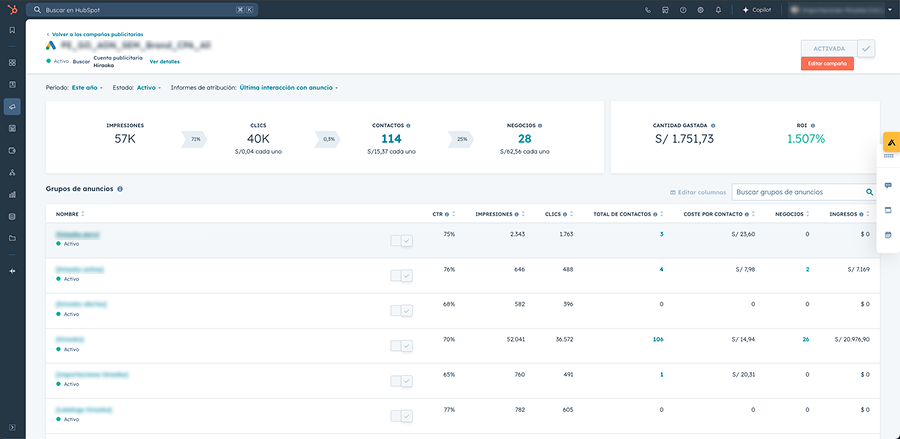The image size is (900, 439).
Task: Open the settings gear in the top bar
Action: tap(700, 10)
